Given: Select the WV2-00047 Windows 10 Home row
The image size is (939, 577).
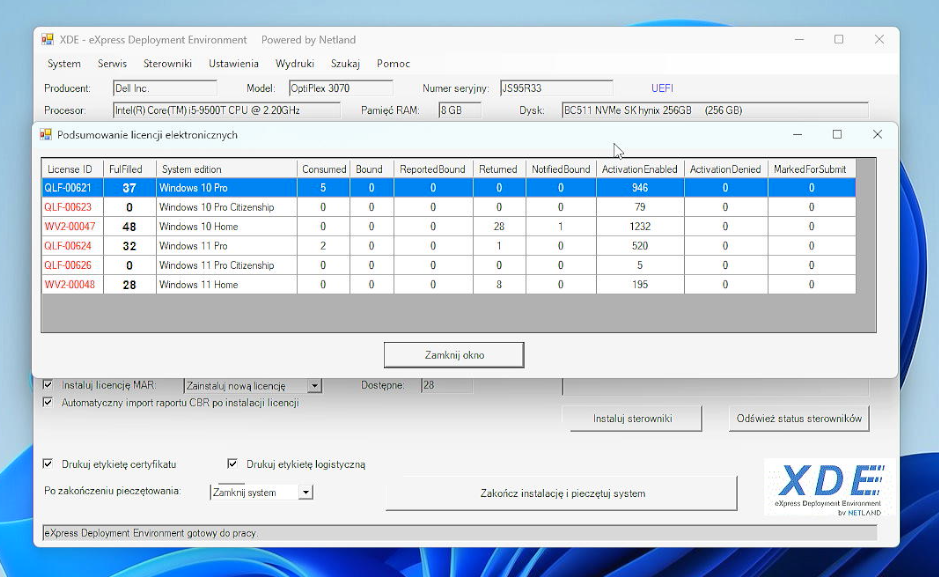Looking at the screenshot, I should point(198,227).
